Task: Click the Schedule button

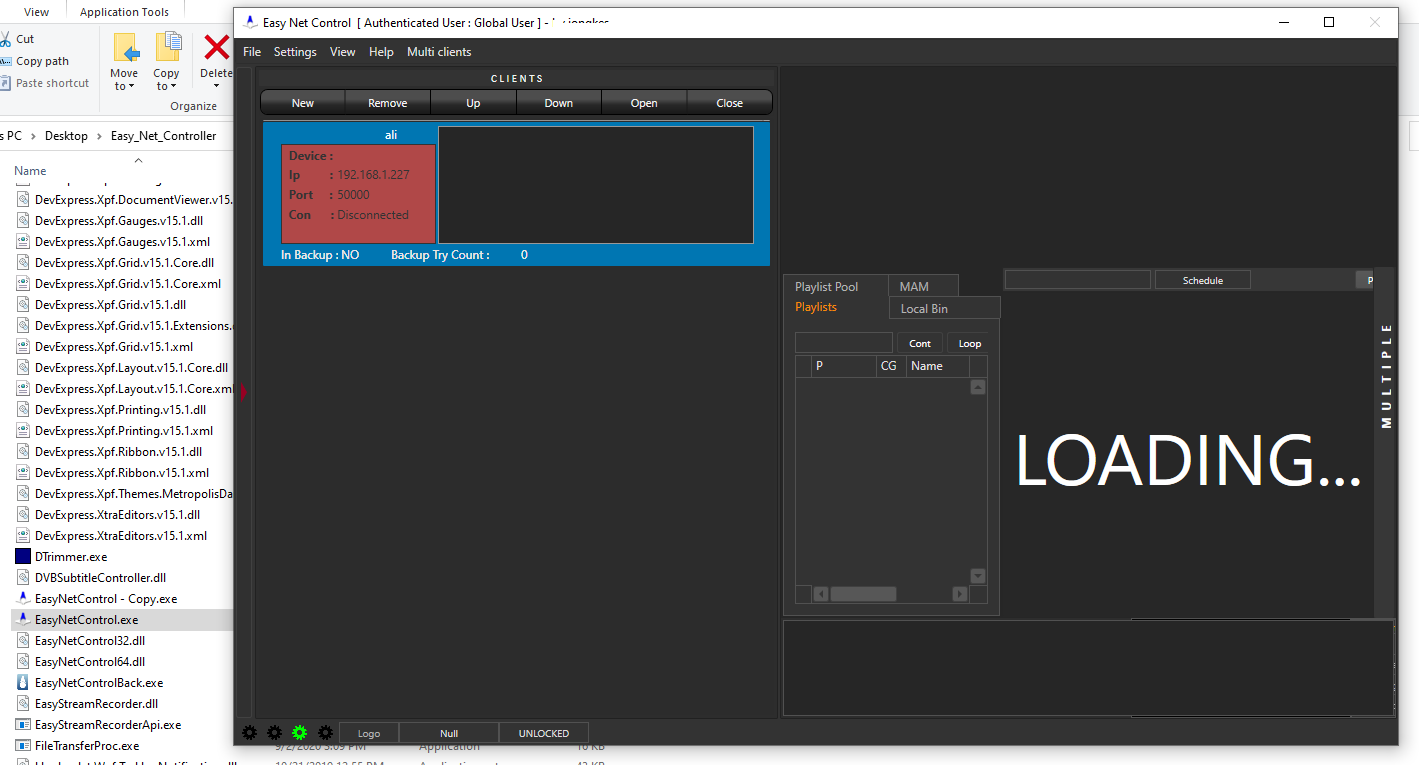Action: point(1203,280)
